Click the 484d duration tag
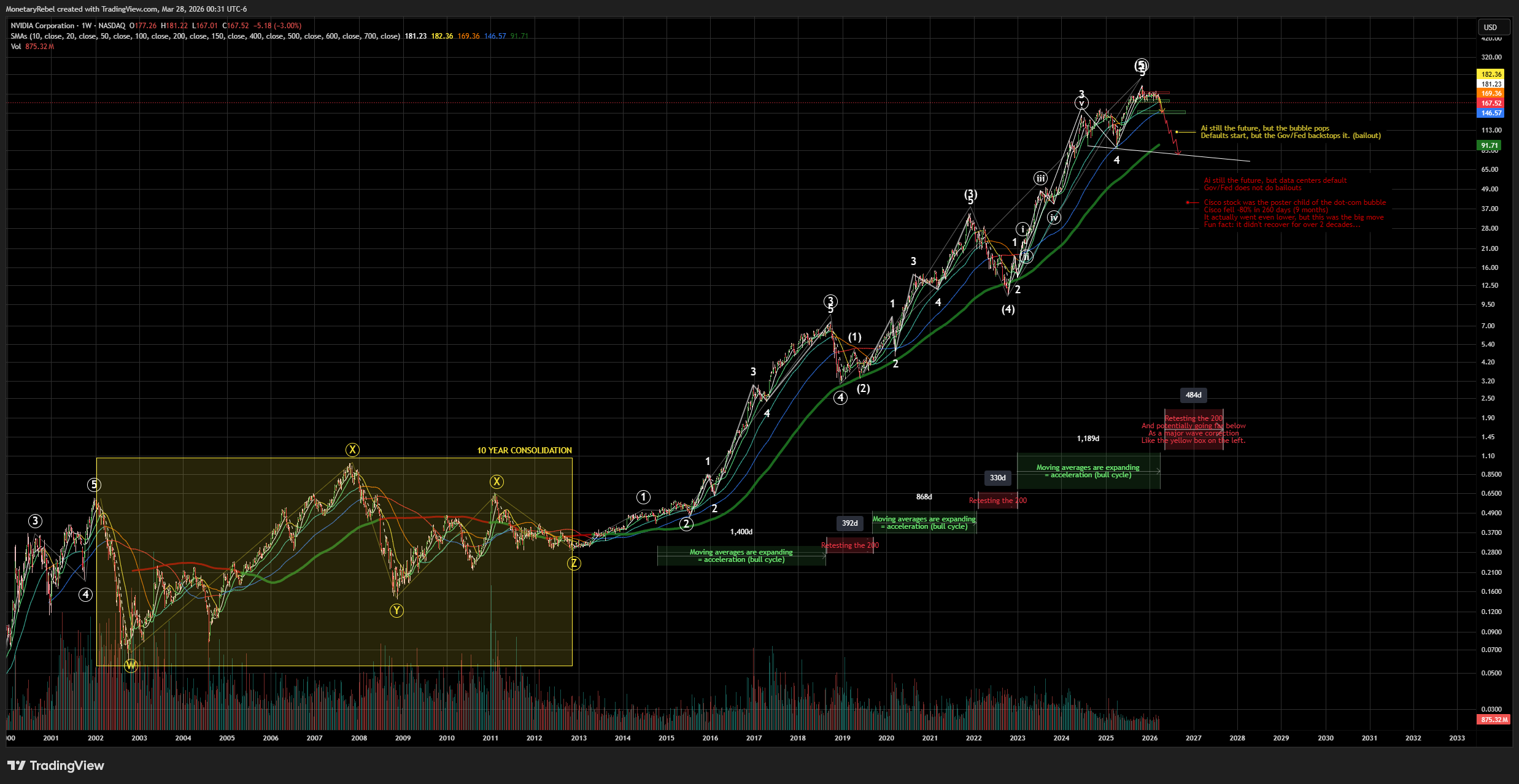The image size is (1519, 784). 1193,395
